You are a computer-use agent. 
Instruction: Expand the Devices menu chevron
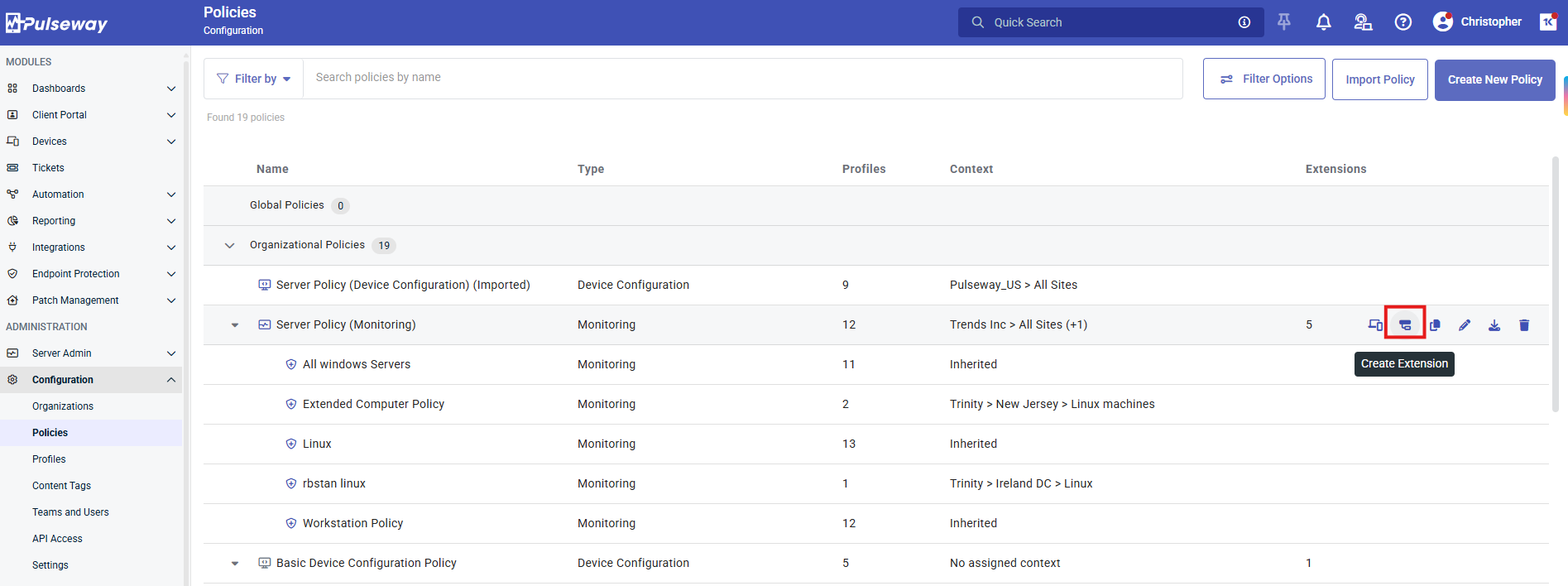click(171, 142)
